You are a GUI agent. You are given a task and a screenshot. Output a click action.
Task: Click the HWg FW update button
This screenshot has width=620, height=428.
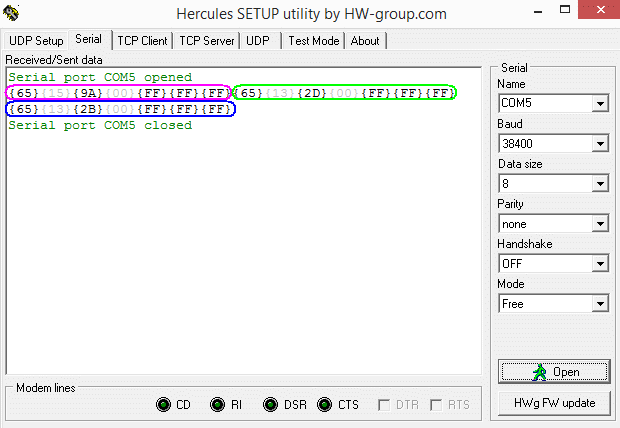tap(553, 403)
